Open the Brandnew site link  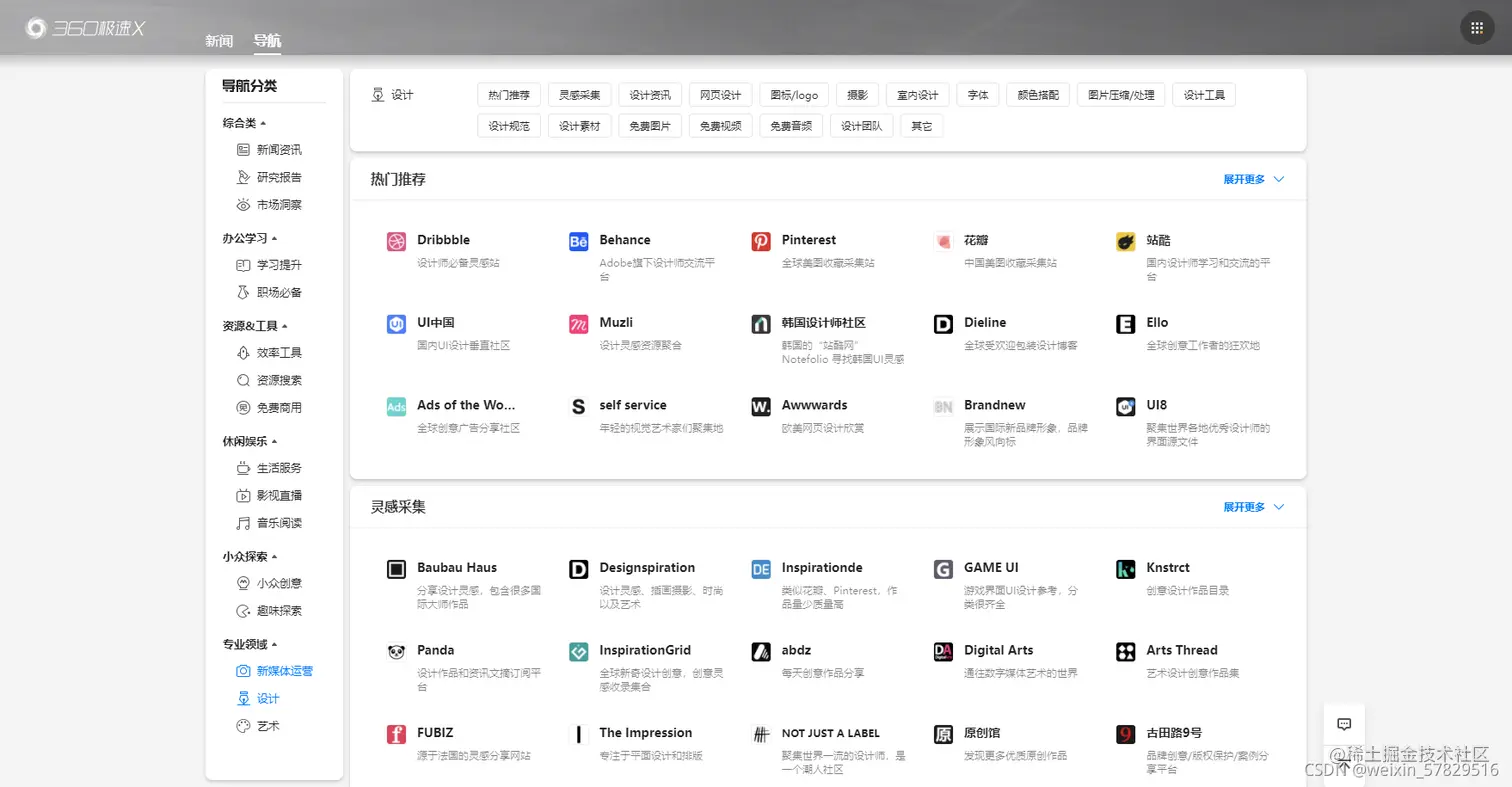pyautogui.click(x=994, y=405)
